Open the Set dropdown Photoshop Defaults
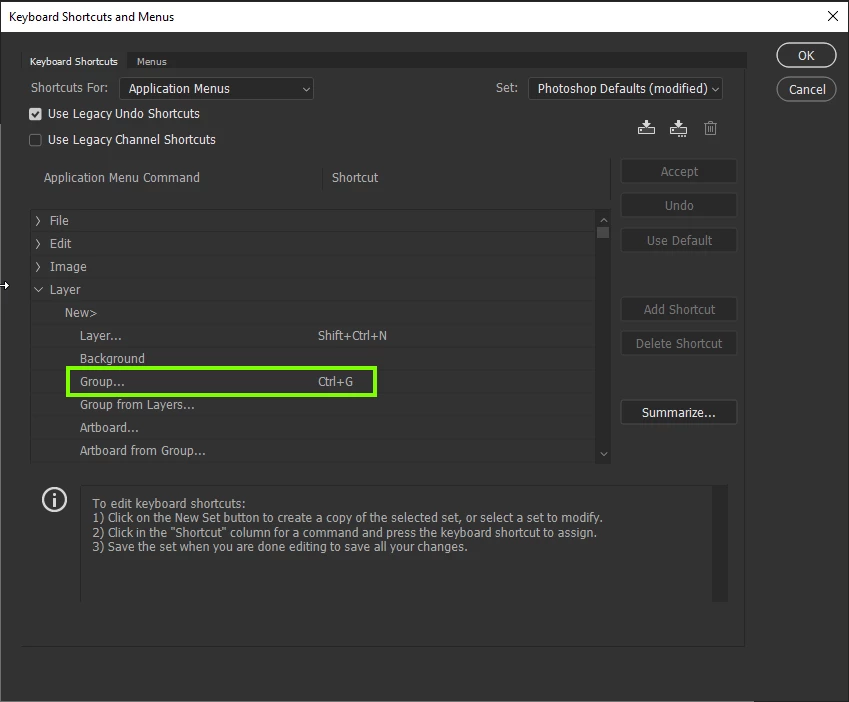Image resolution: width=849 pixels, height=702 pixels. 625,89
